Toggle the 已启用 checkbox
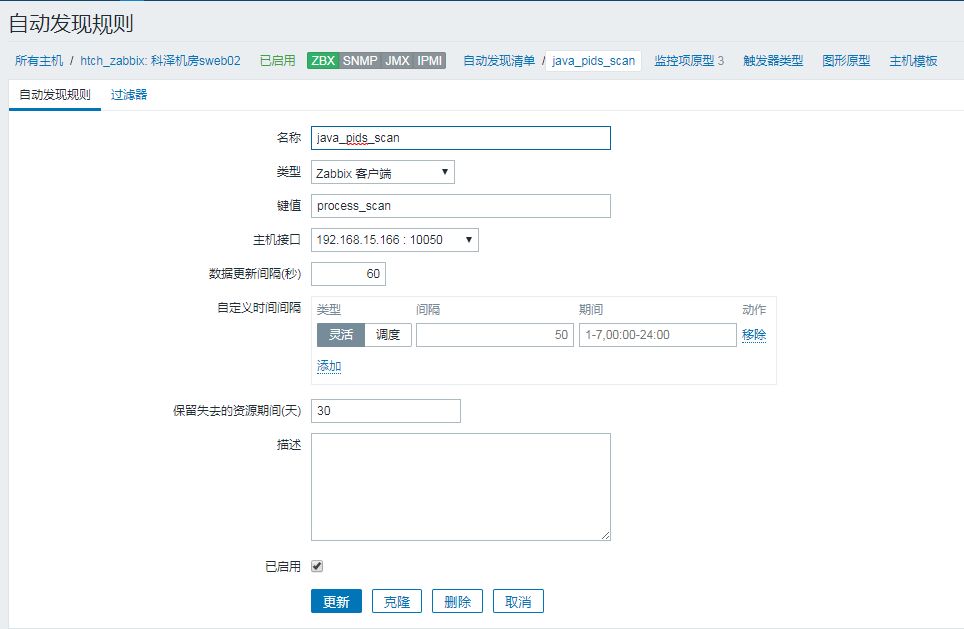The height and width of the screenshot is (629, 964). click(x=317, y=566)
